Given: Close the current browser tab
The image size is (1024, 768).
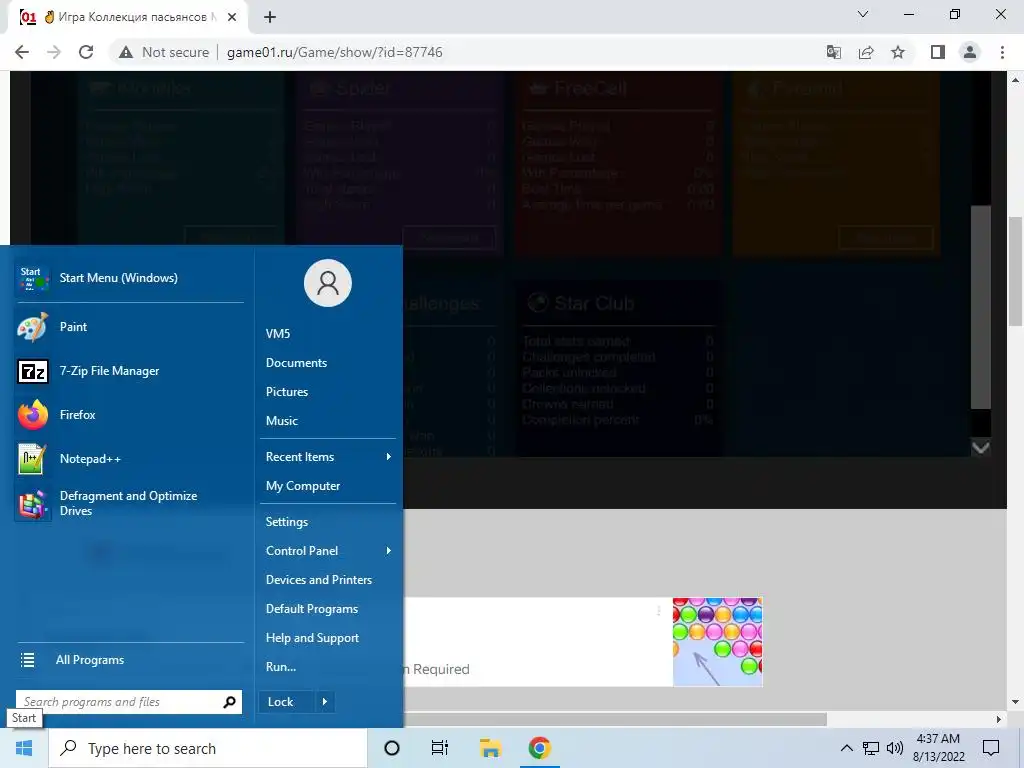Looking at the screenshot, I should pos(232,18).
